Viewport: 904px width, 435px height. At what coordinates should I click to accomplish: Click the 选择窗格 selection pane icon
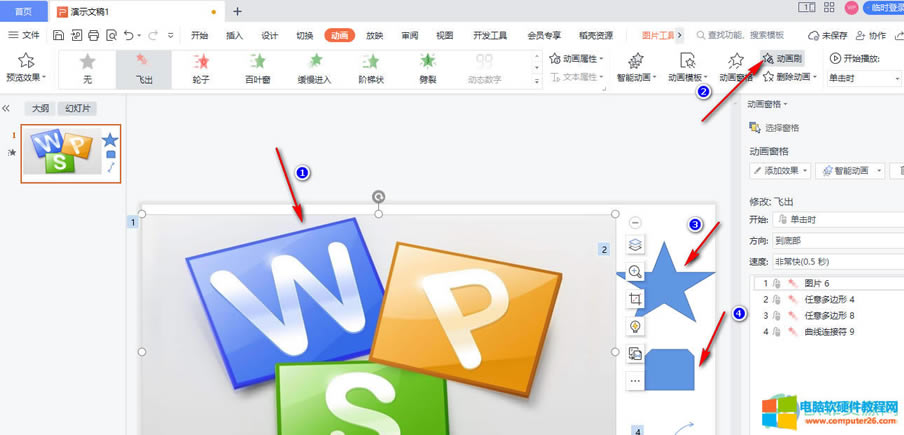755,128
